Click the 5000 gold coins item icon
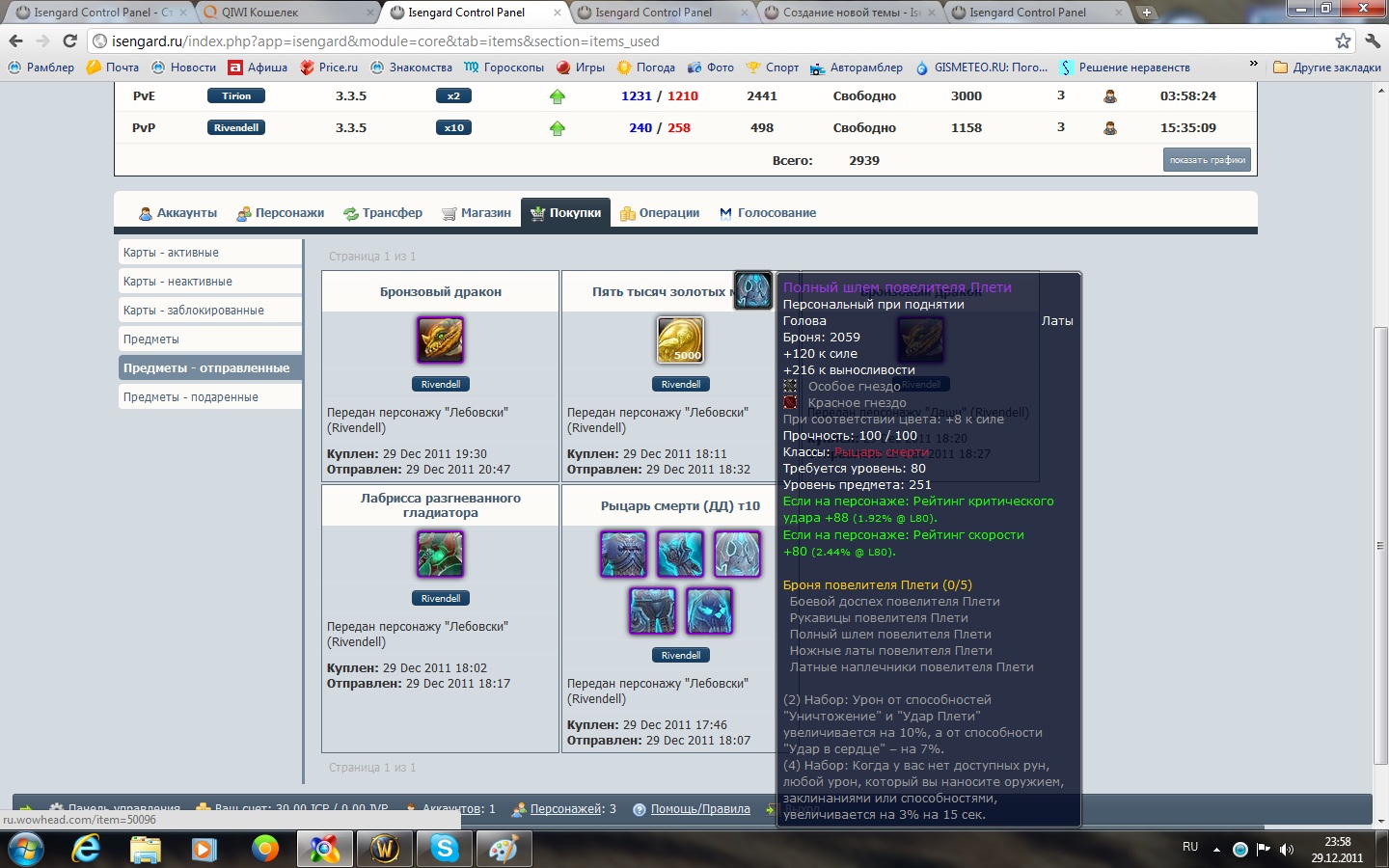The image size is (1389, 868). (x=680, y=339)
